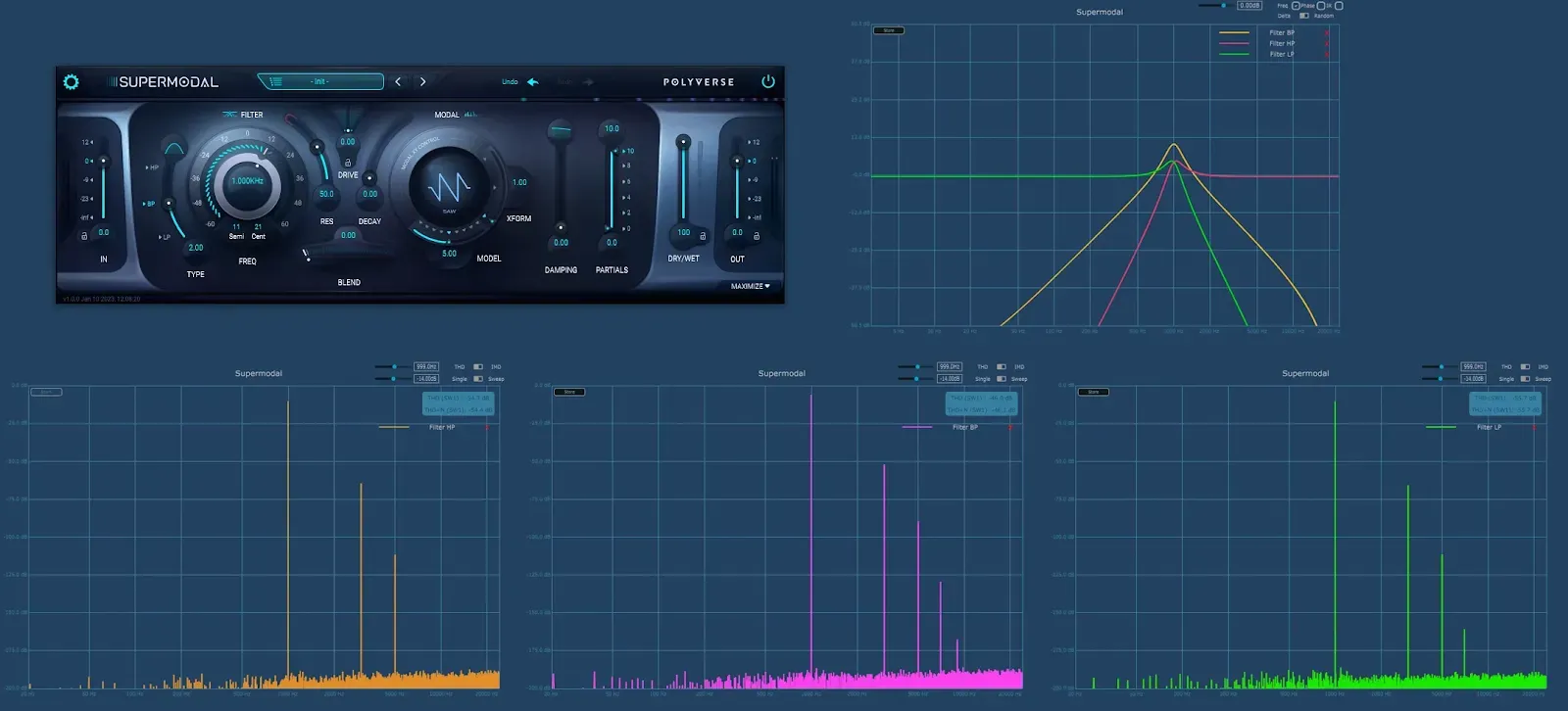Toggle THD/IMD switch in magenta graph
This screenshot has width=1568, height=711.
(x=1002, y=367)
